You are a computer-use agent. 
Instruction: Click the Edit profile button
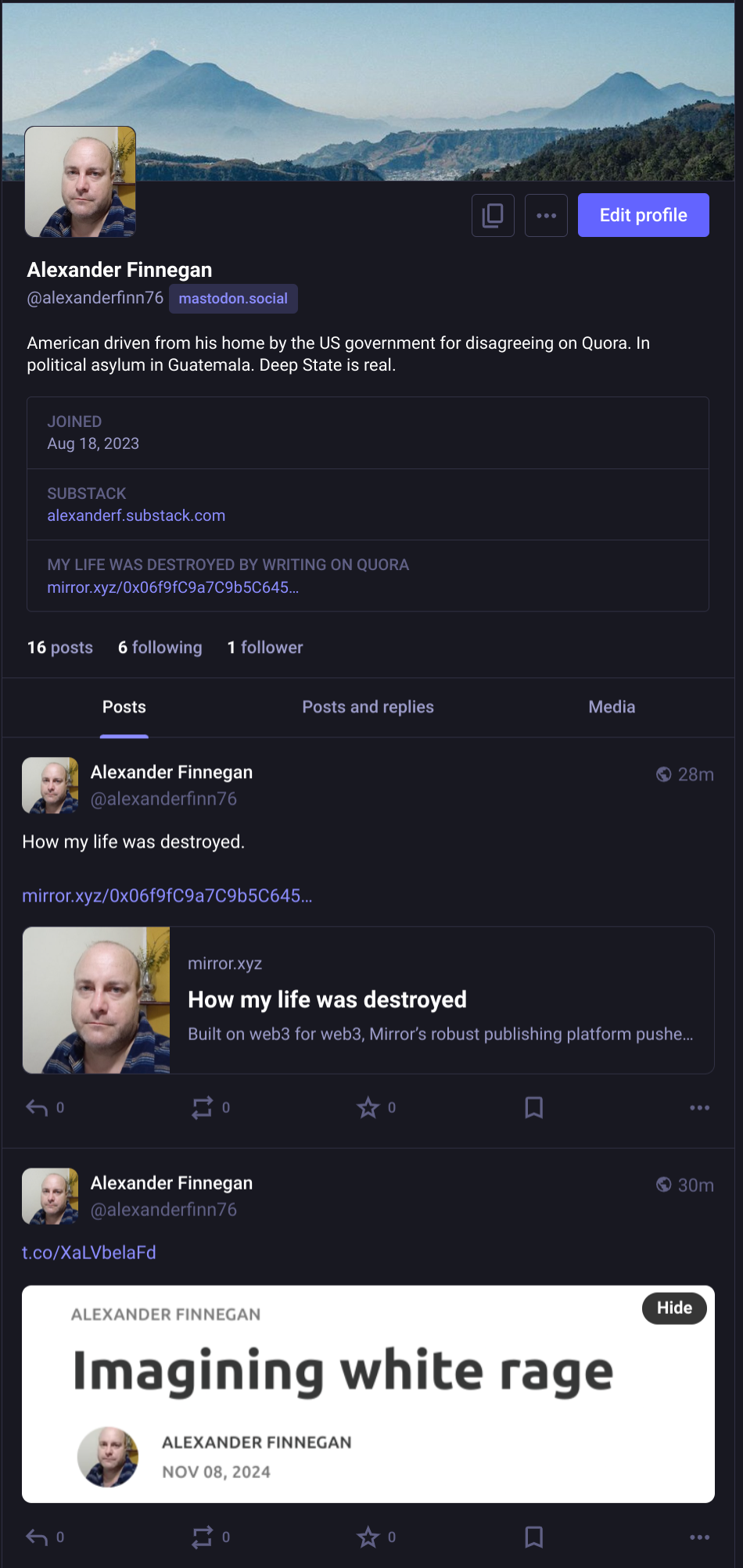click(643, 215)
